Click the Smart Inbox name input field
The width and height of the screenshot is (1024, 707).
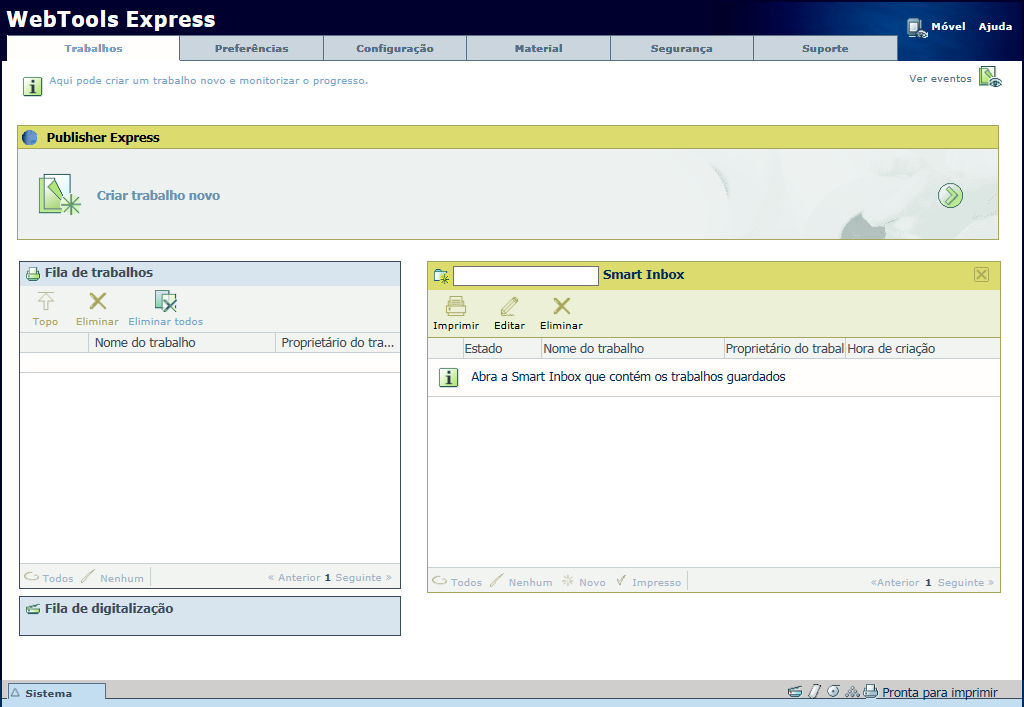pos(526,275)
